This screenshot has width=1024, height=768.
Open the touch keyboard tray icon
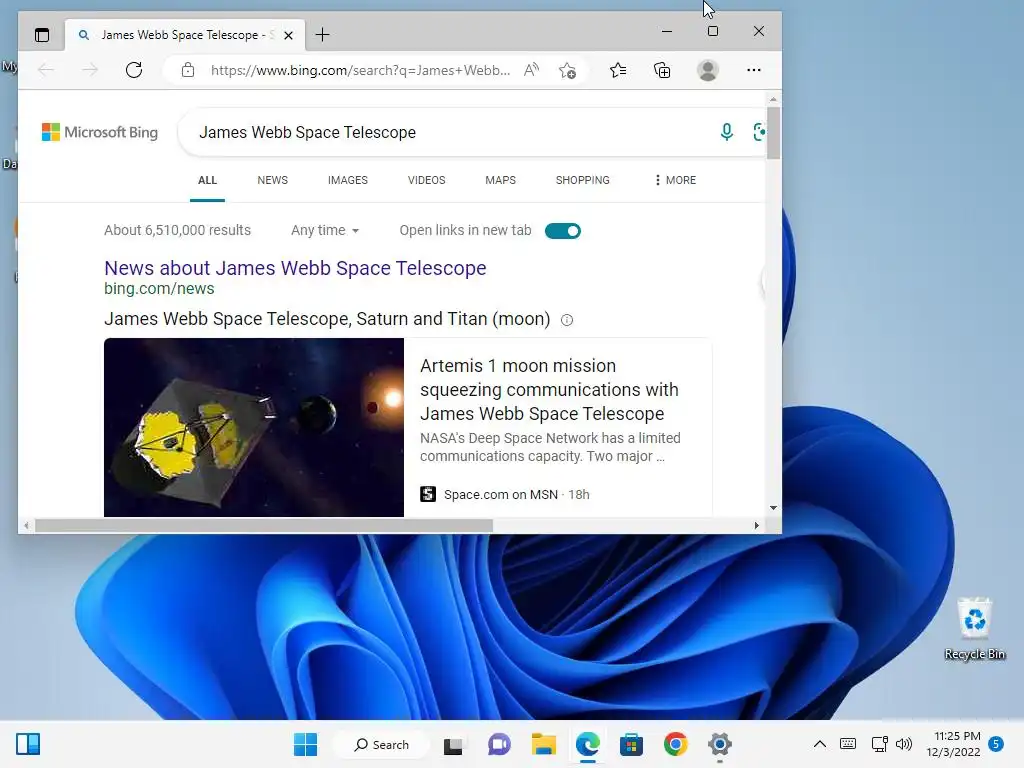(x=848, y=744)
